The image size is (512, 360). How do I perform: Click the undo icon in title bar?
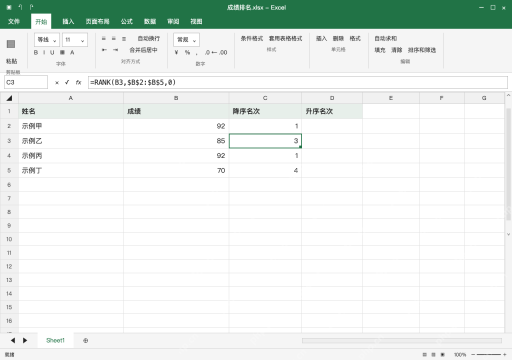(x=20, y=7)
